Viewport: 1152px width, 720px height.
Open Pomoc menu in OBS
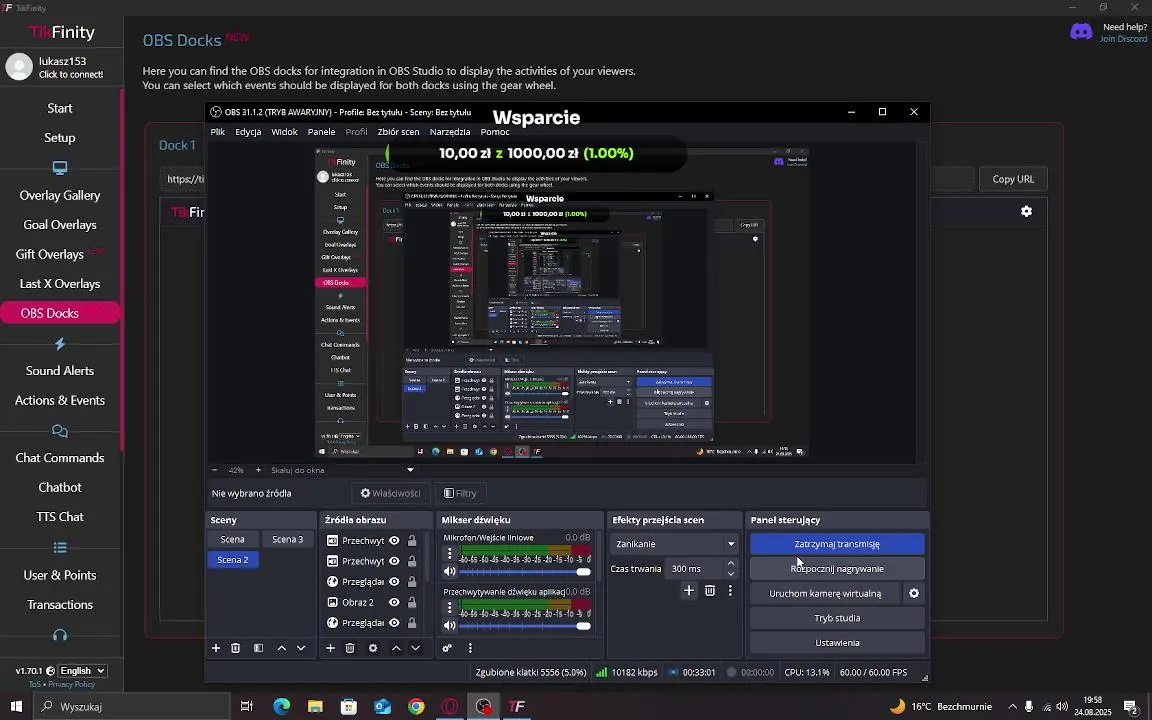tap(494, 132)
